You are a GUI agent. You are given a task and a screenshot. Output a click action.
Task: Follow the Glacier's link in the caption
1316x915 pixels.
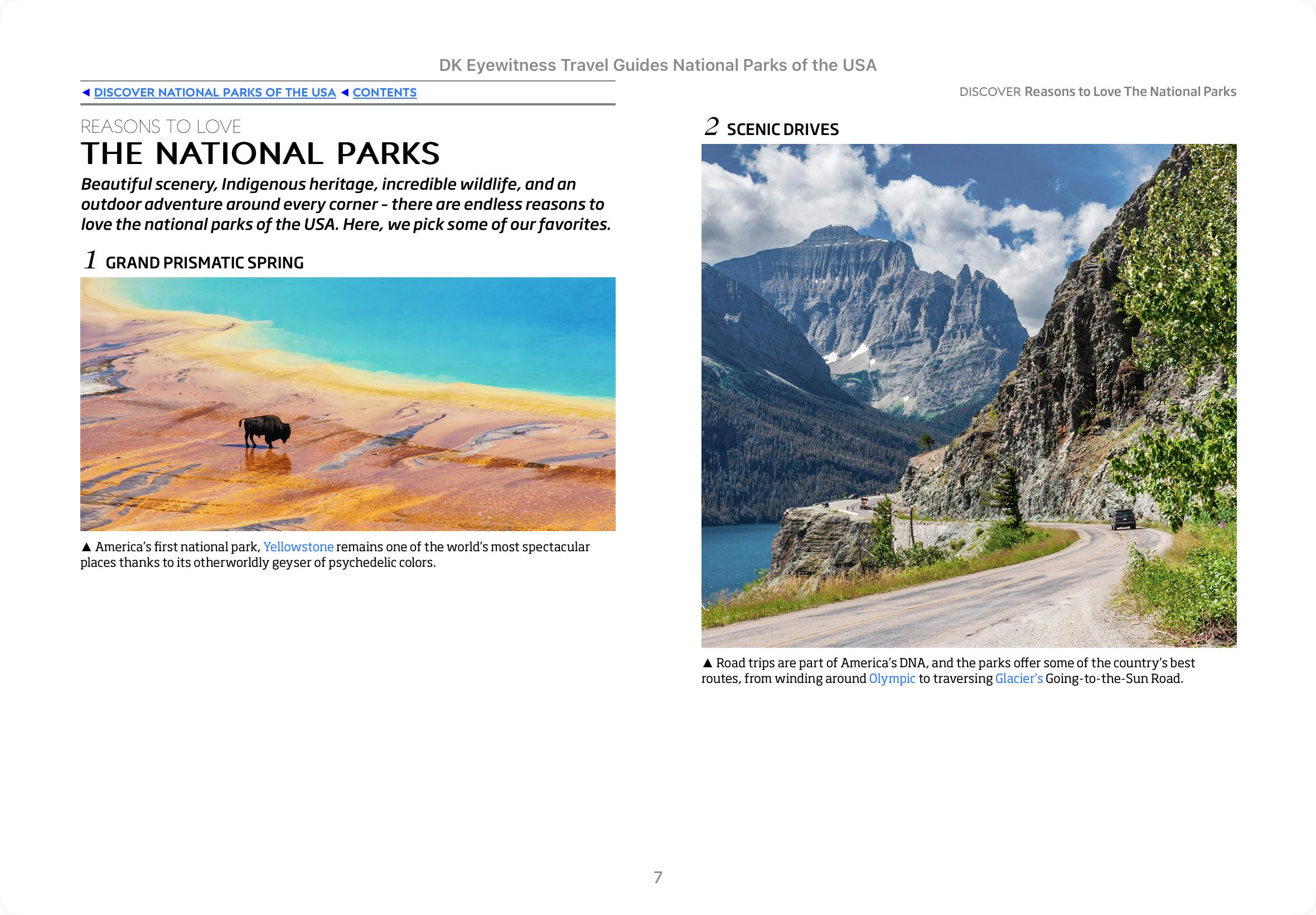tap(1019, 679)
